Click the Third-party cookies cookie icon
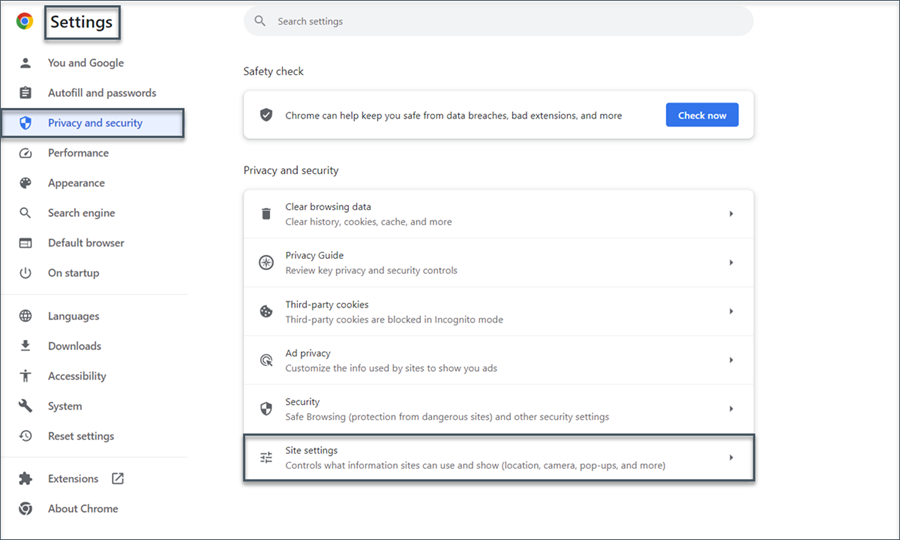This screenshot has height=540, width=900. 266,311
